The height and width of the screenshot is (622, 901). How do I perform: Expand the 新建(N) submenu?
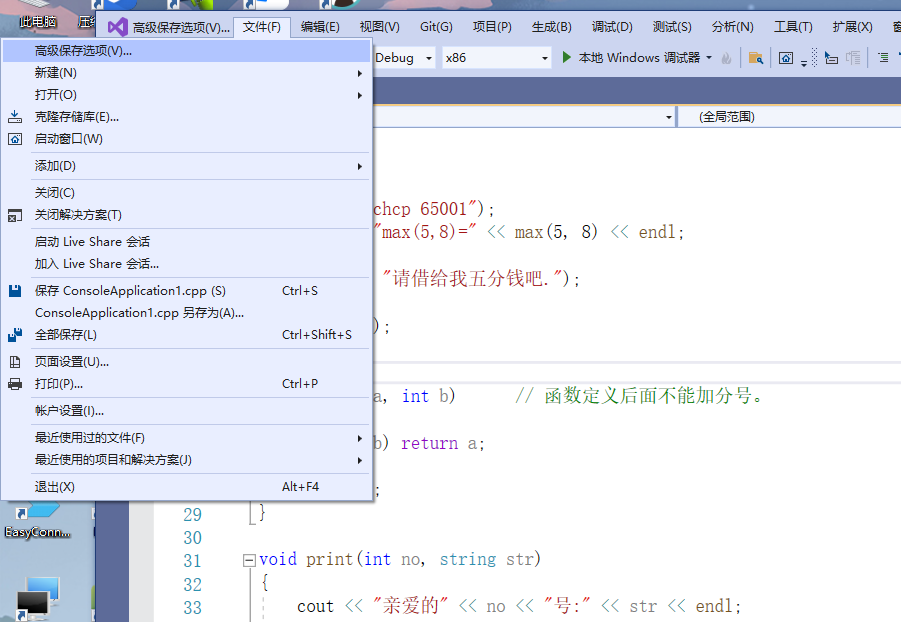click(360, 73)
